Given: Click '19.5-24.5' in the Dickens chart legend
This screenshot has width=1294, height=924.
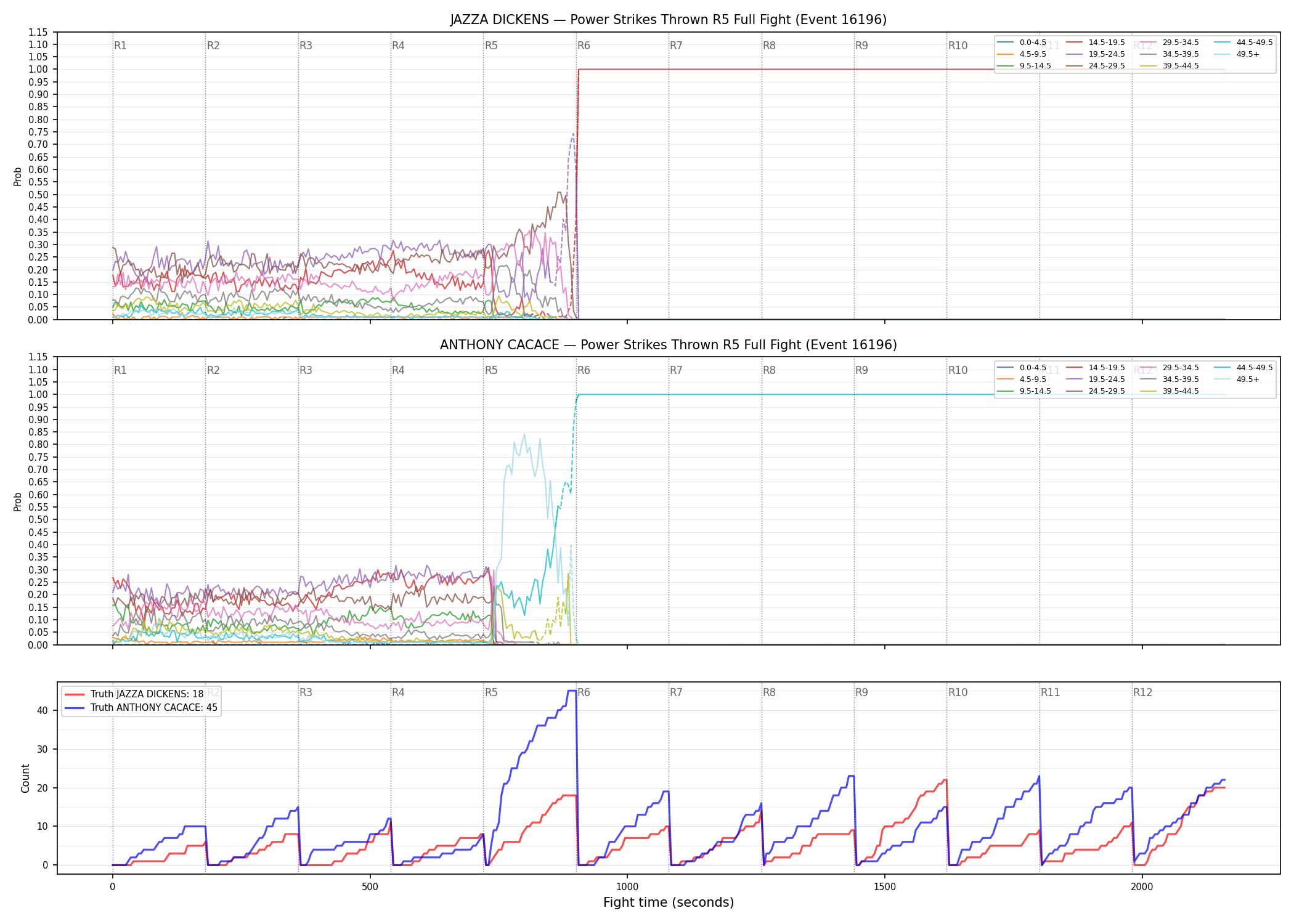Looking at the screenshot, I should pyautogui.click(x=1107, y=54).
